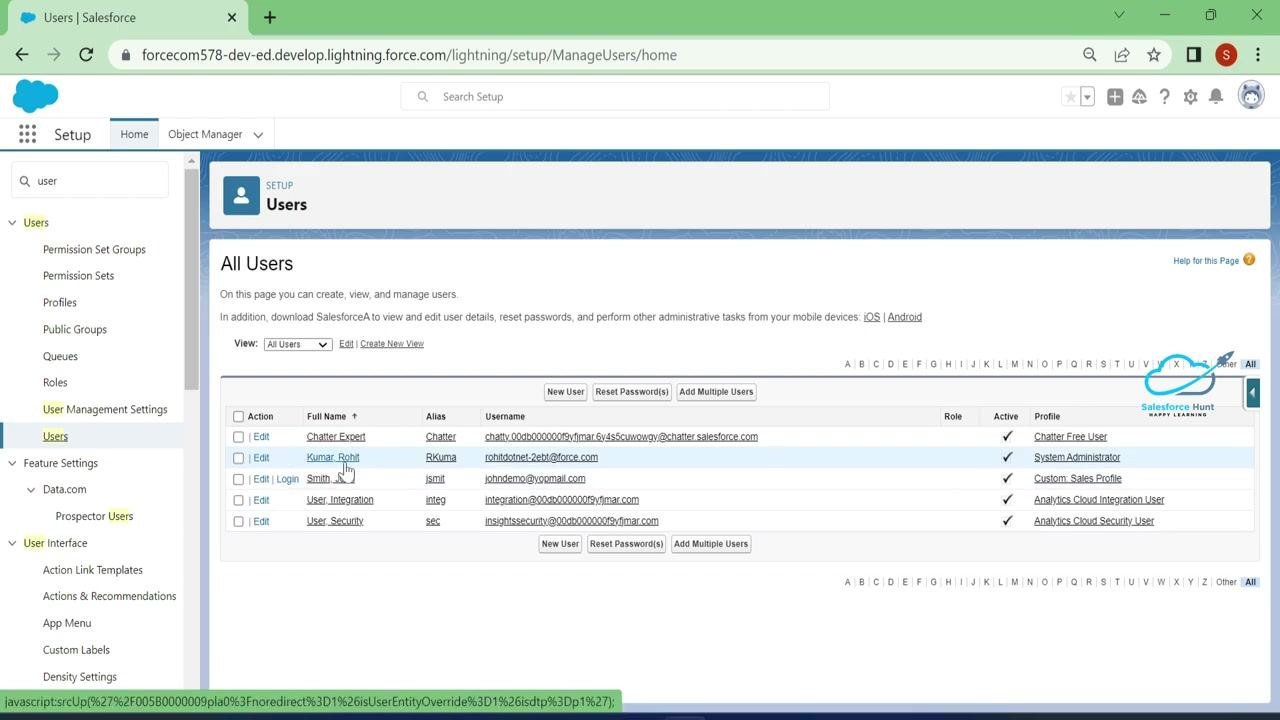Click the favorites star icon

click(1070, 97)
